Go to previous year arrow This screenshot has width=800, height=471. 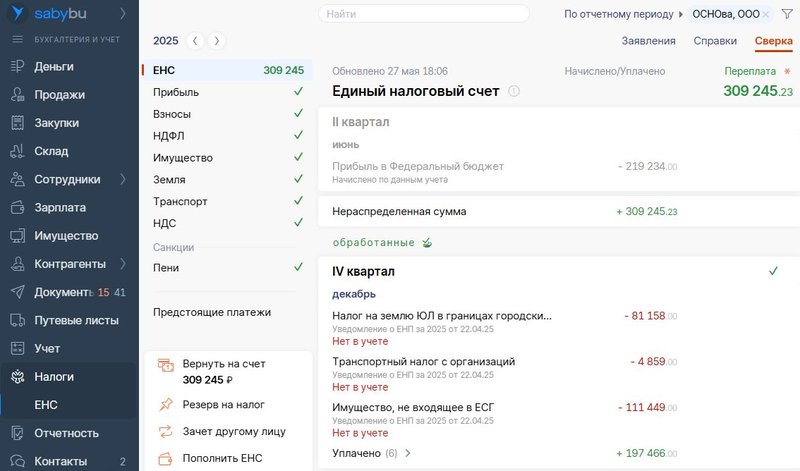click(196, 41)
